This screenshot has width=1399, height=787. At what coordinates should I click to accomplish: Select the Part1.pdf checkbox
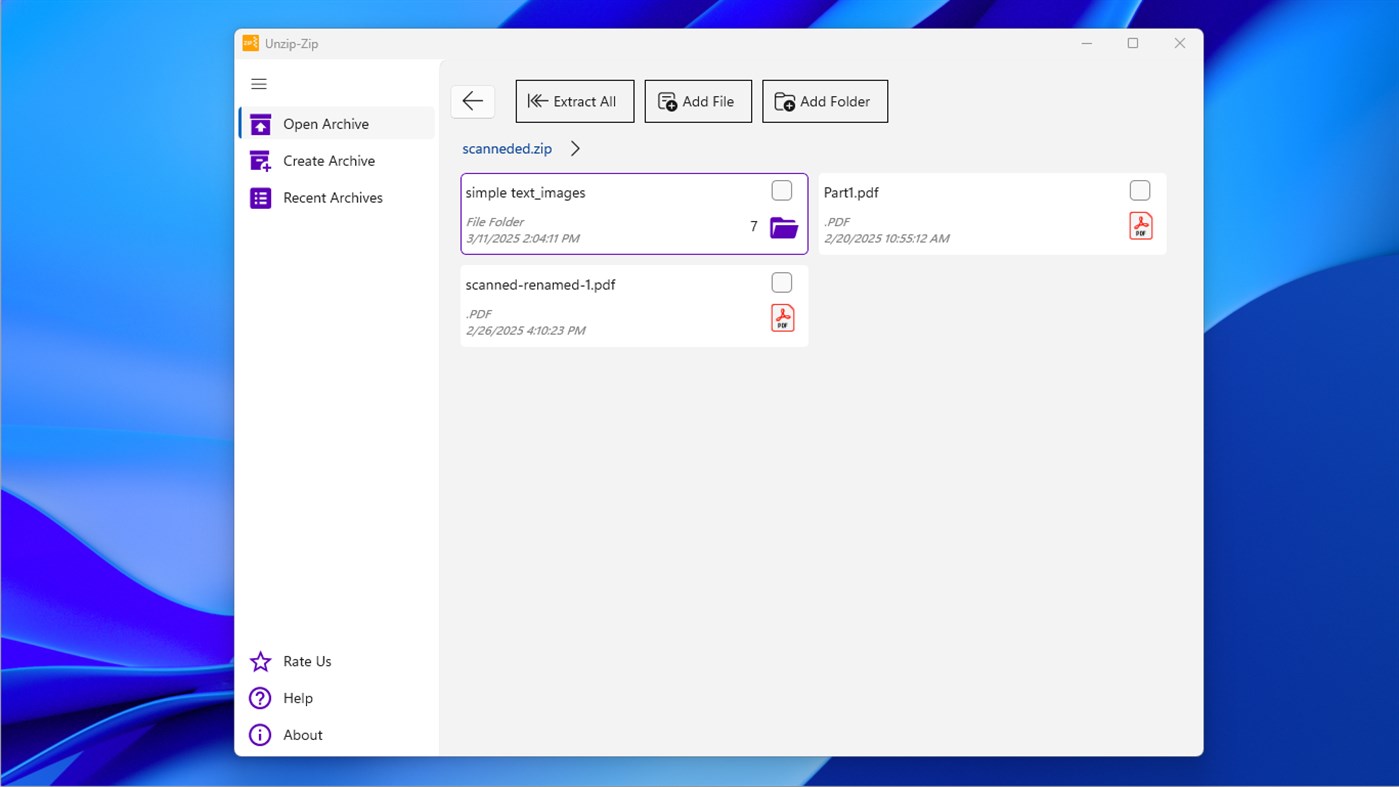(1139, 189)
